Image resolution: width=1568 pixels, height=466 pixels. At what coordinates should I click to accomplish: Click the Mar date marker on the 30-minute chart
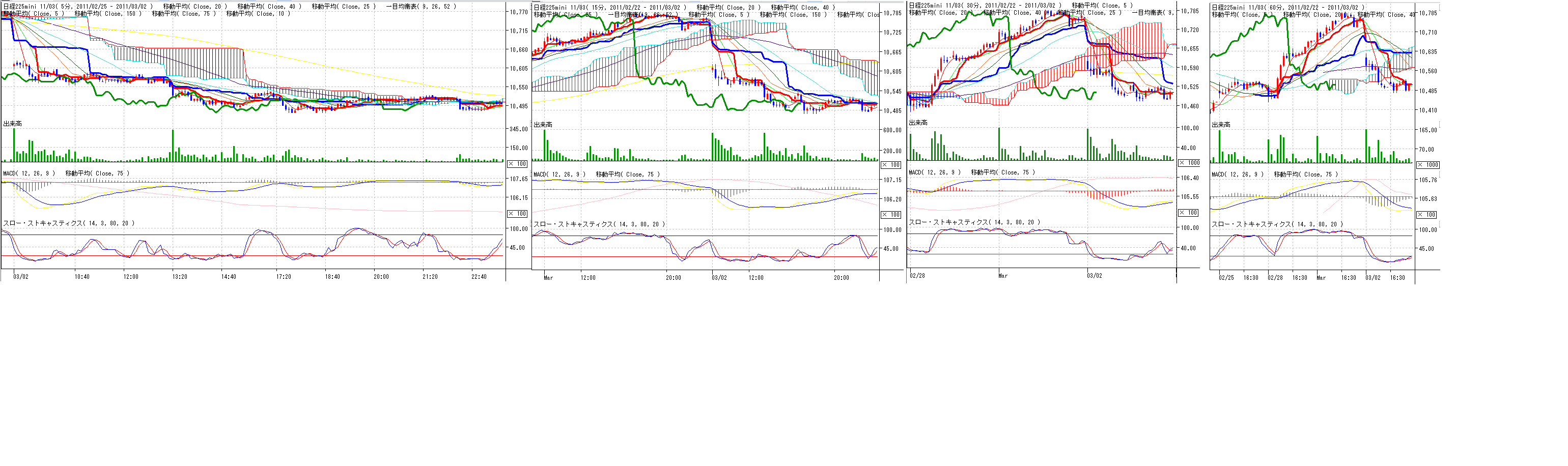coord(1003,276)
